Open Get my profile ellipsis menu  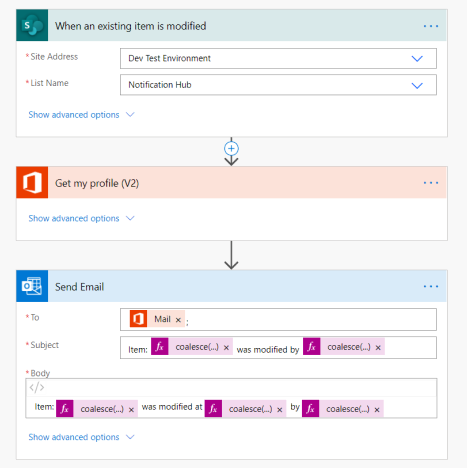[x=431, y=183]
